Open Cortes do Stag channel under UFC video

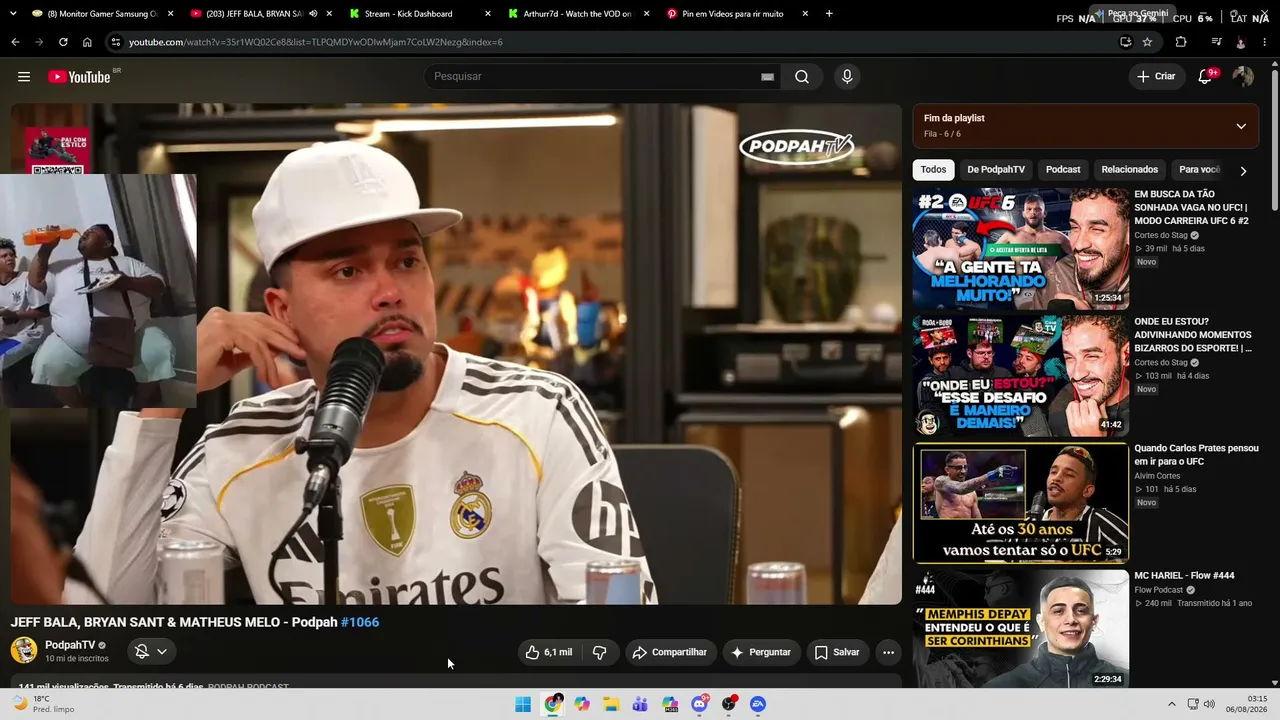(1161, 235)
